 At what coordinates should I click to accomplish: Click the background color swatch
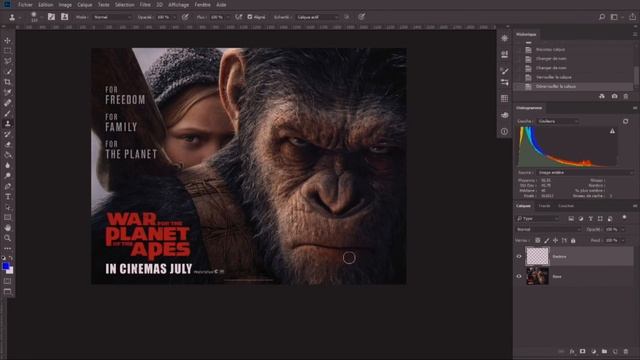click(11, 271)
